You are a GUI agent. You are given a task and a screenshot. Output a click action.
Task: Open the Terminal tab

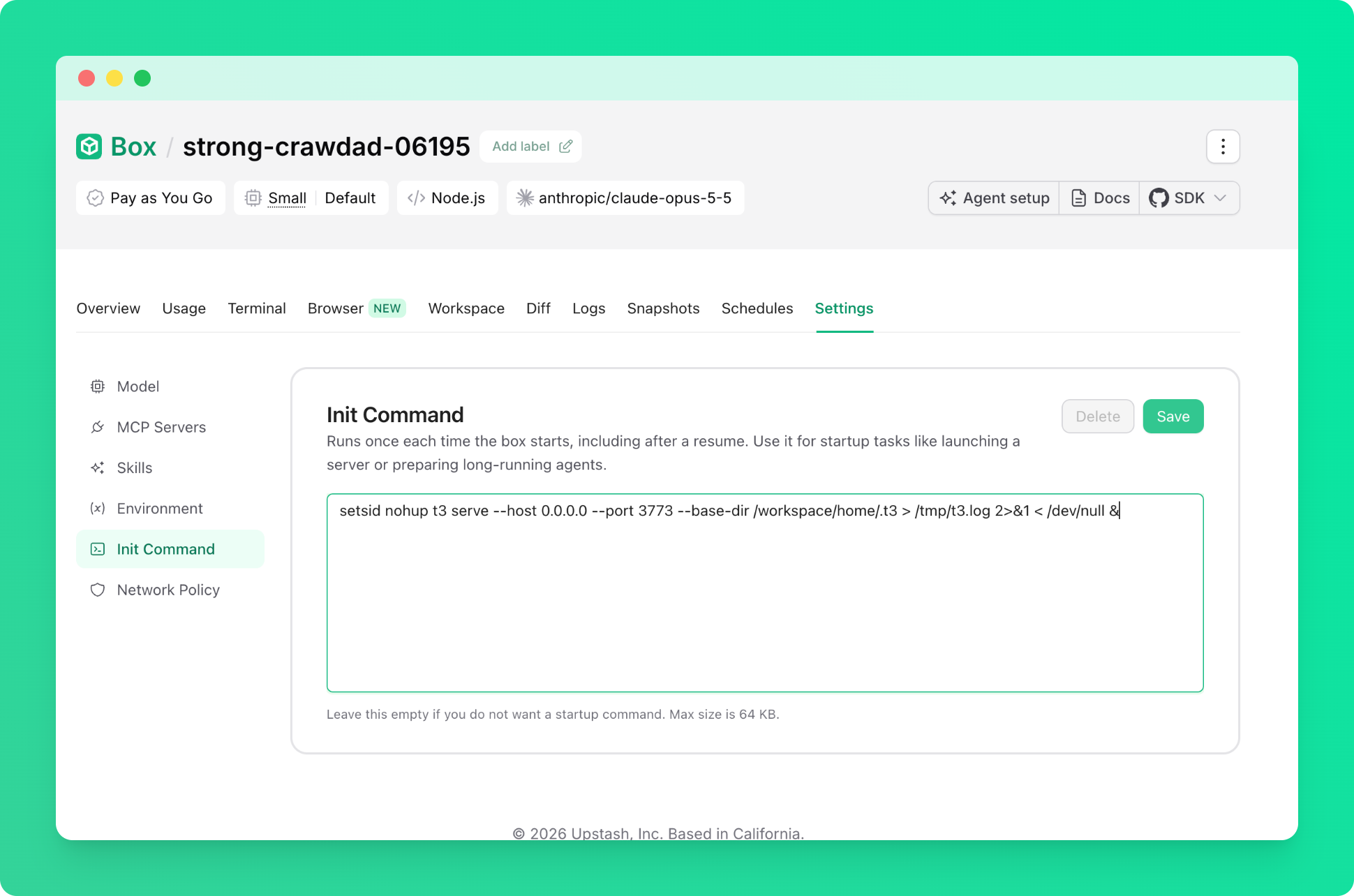coord(257,308)
